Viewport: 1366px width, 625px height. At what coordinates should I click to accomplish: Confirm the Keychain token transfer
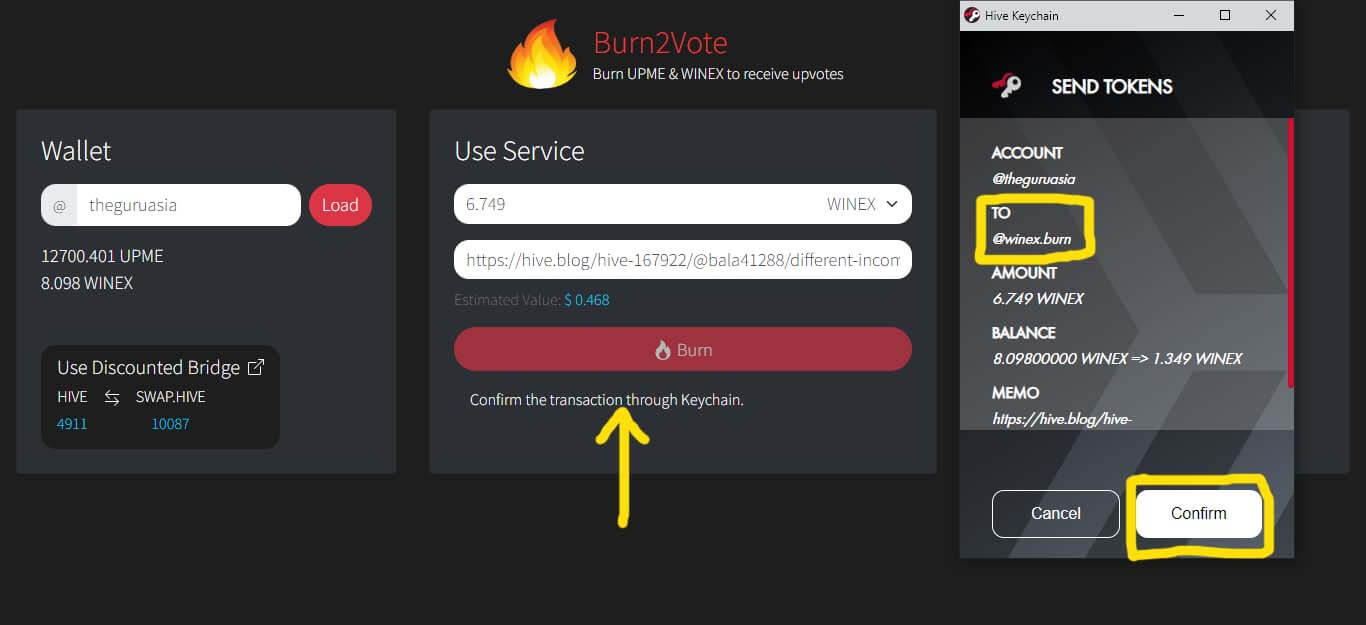click(1198, 513)
